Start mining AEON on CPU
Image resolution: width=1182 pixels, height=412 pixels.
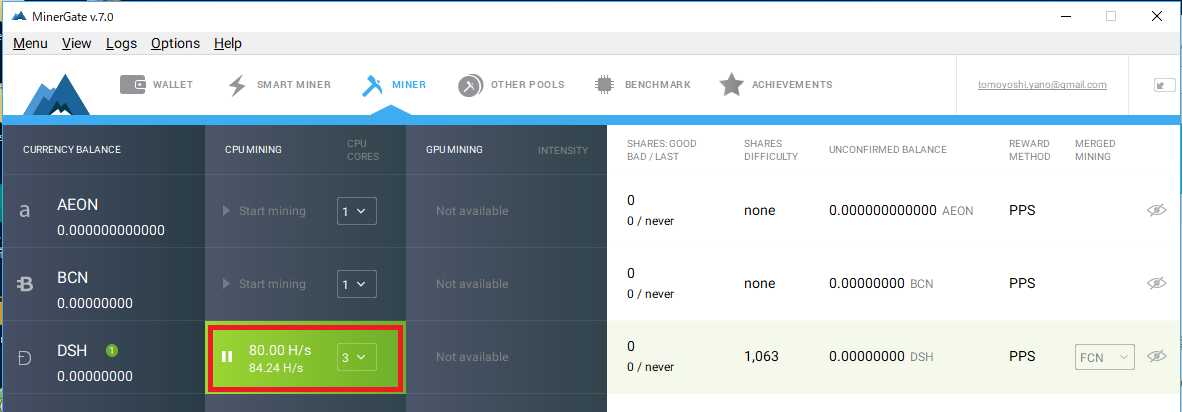pos(265,211)
